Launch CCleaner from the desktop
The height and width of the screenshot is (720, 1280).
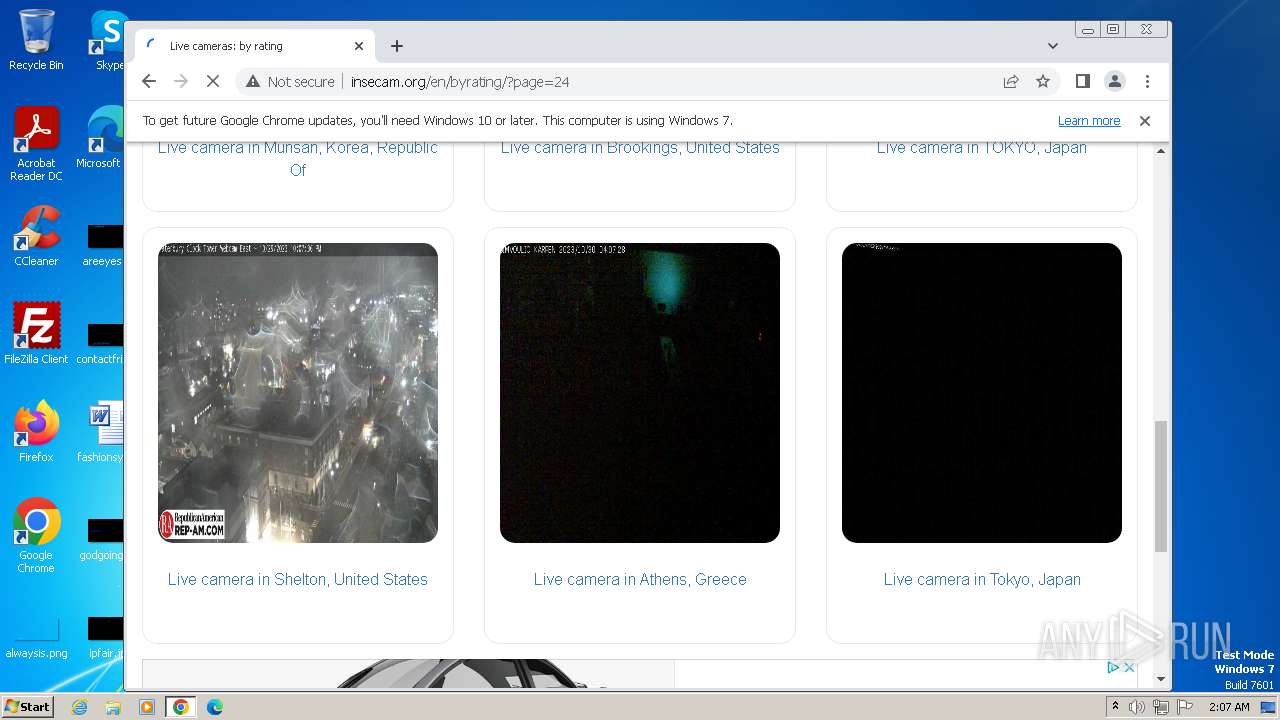[36, 236]
